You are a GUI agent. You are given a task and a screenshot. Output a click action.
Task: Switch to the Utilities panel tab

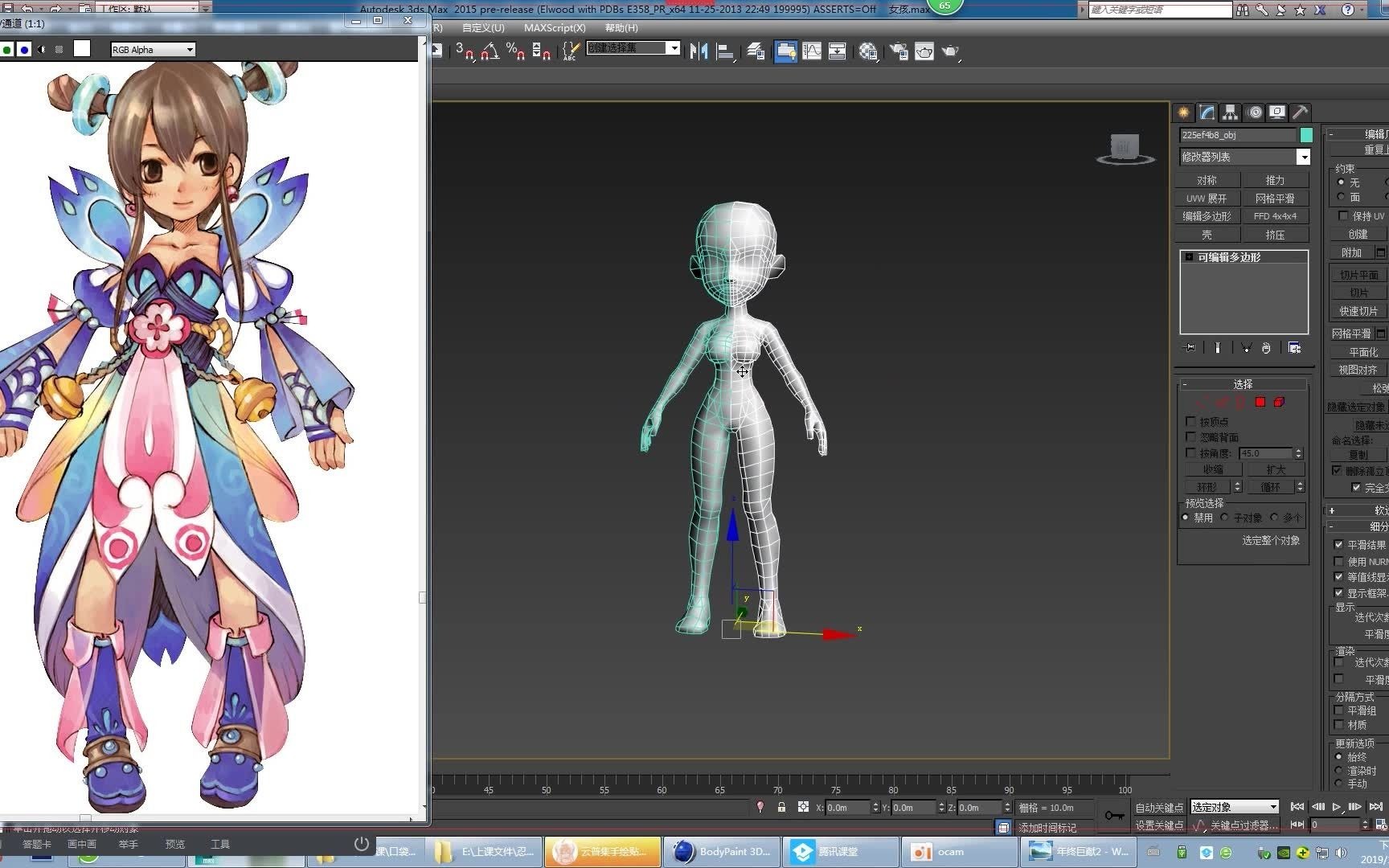[1301, 113]
